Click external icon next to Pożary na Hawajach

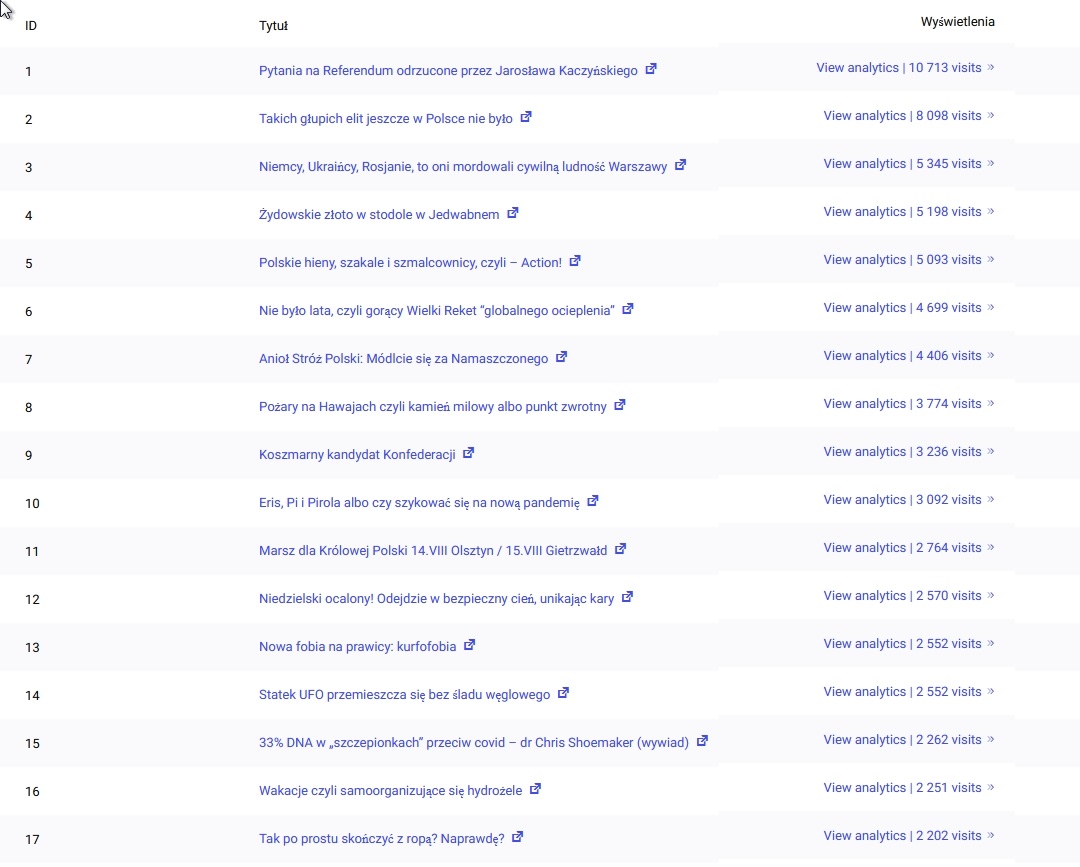619,405
